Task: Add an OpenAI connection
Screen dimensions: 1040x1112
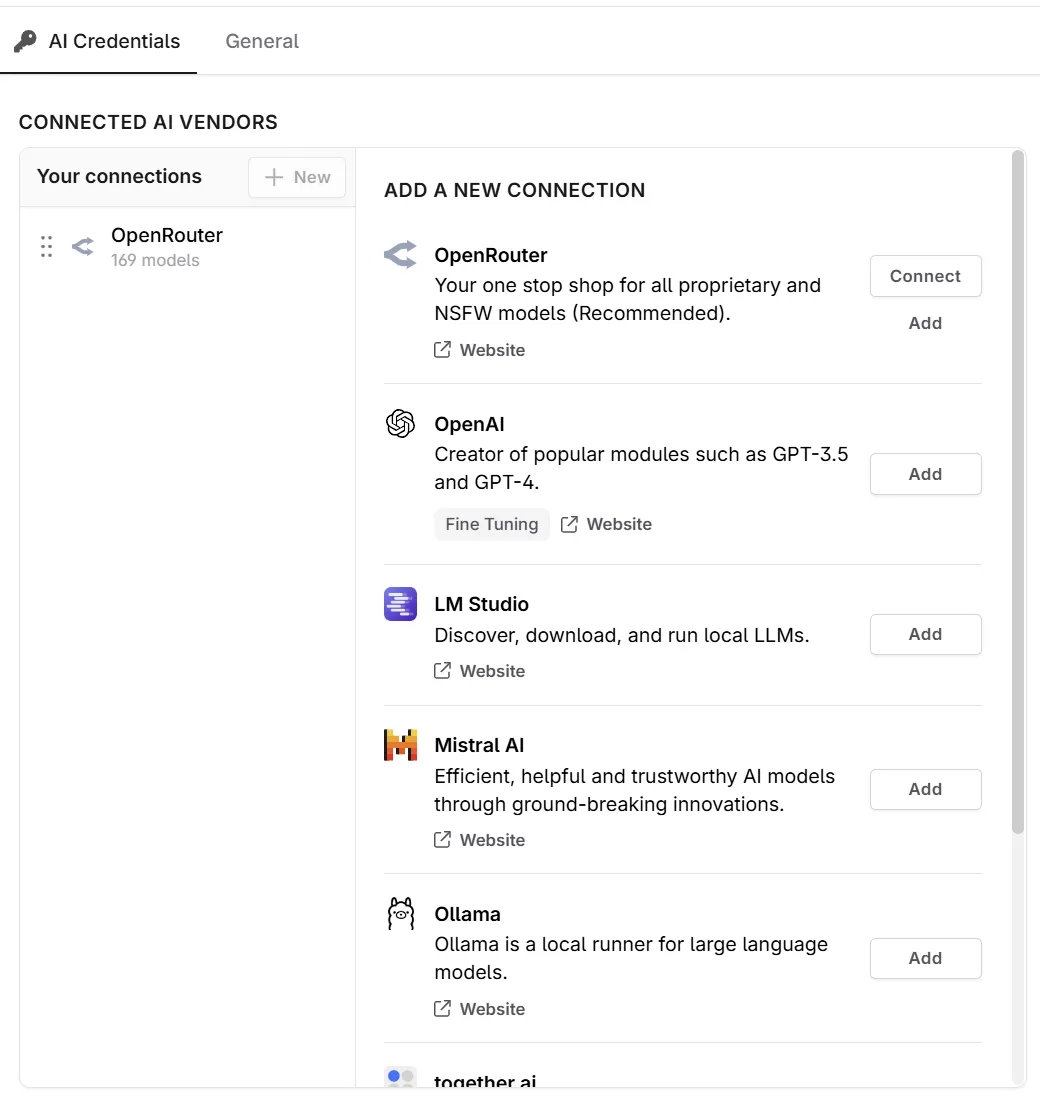Action: pos(925,474)
